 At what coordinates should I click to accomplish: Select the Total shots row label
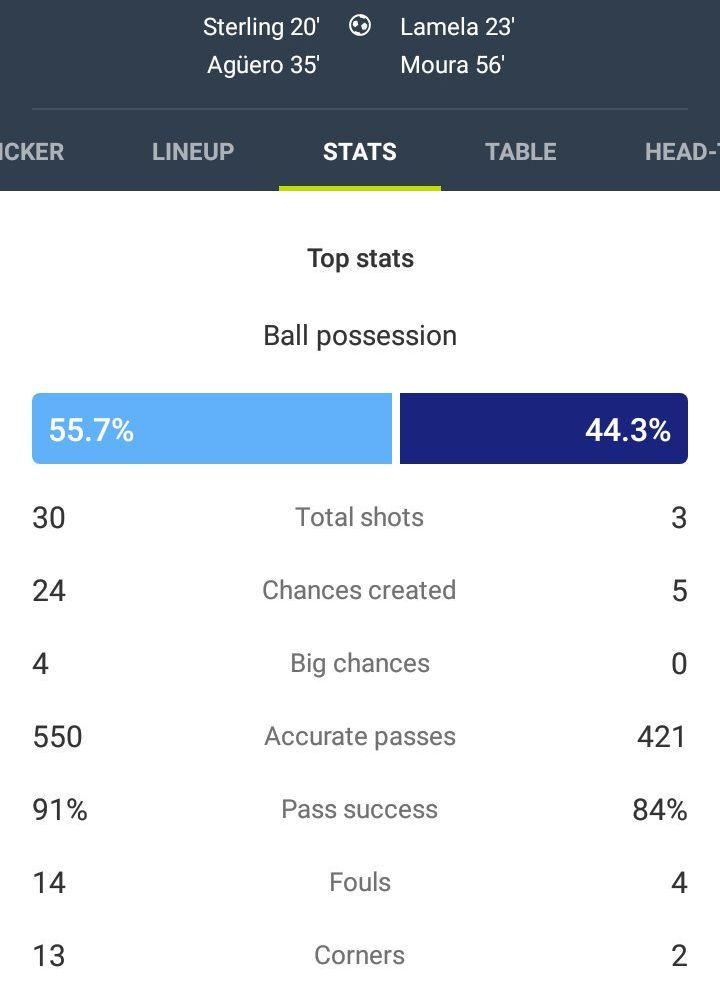pos(360,517)
